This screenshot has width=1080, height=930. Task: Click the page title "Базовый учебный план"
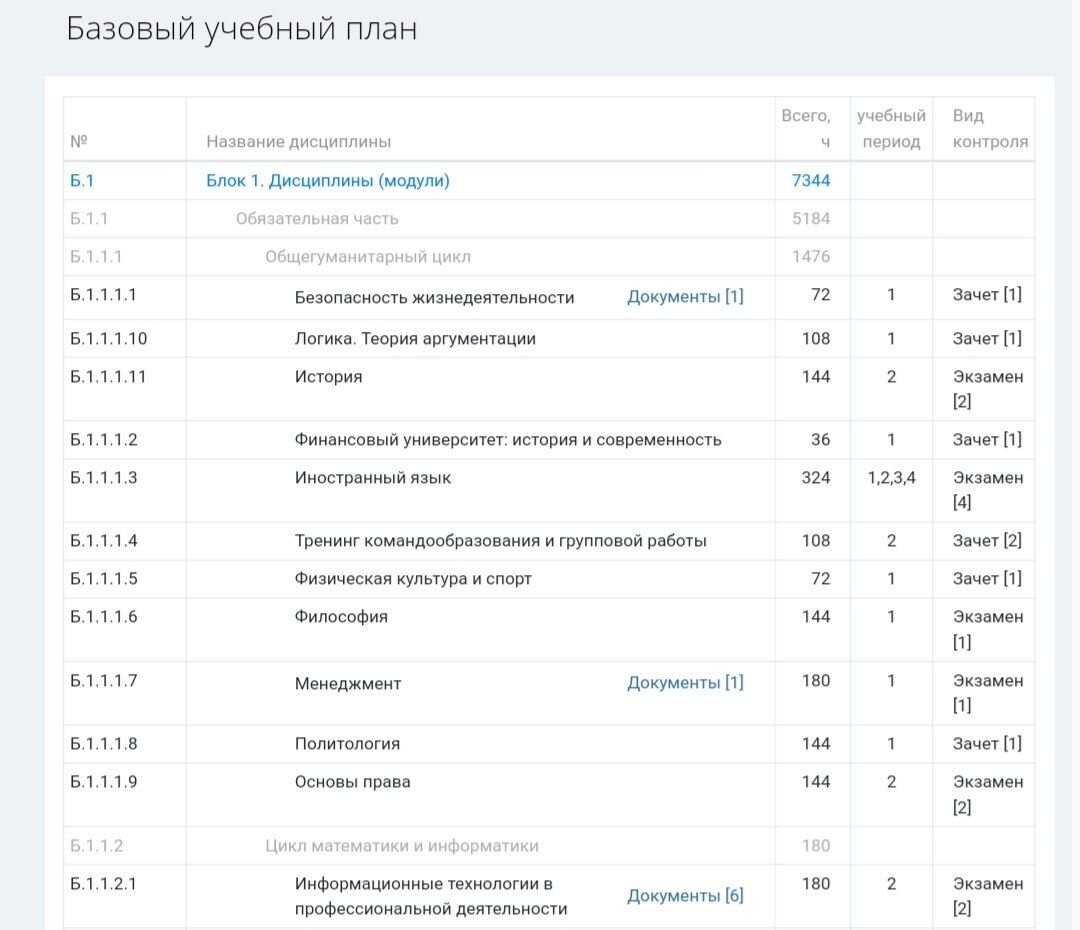[243, 30]
